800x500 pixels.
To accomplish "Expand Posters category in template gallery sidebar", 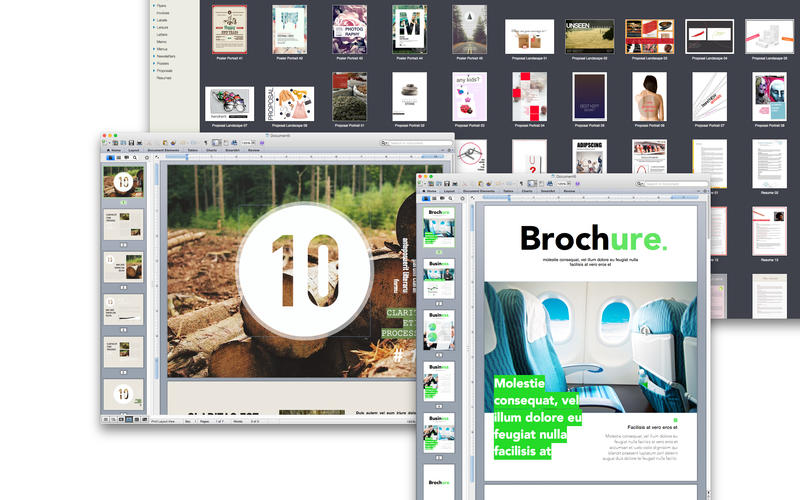I will pyautogui.click(x=154, y=63).
